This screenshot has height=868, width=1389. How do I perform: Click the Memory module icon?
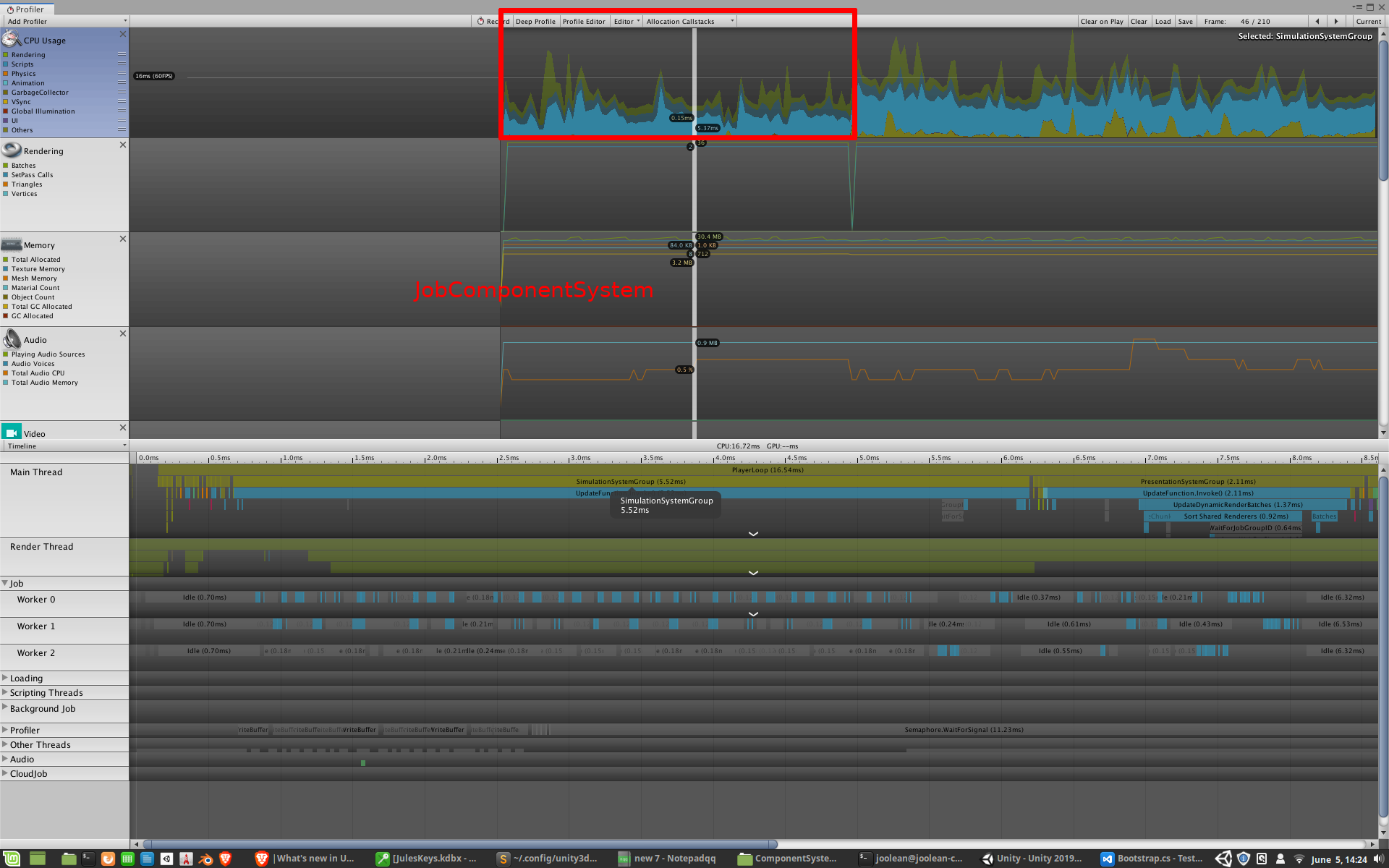click(12, 244)
